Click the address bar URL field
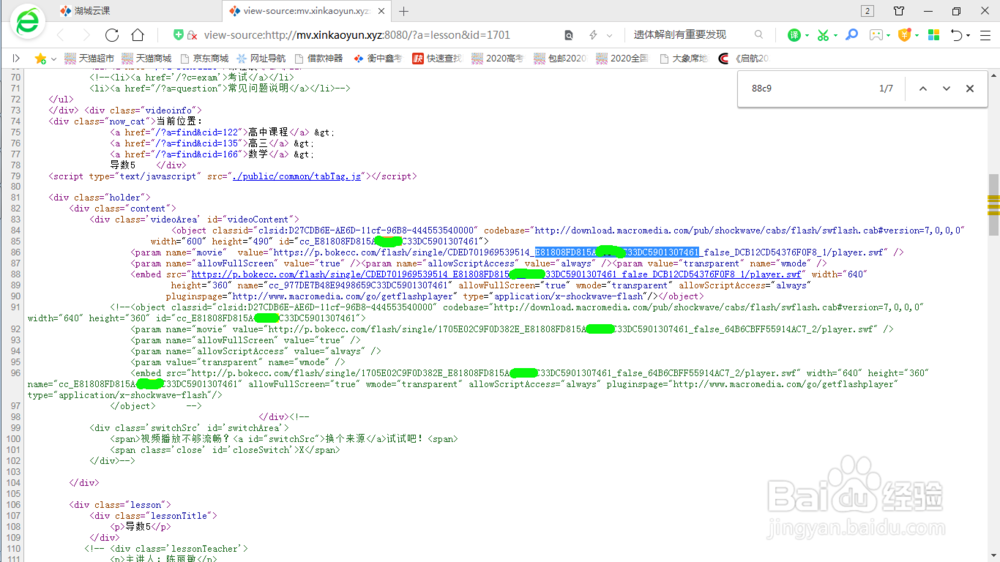The image size is (1000, 562). (x=357, y=35)
